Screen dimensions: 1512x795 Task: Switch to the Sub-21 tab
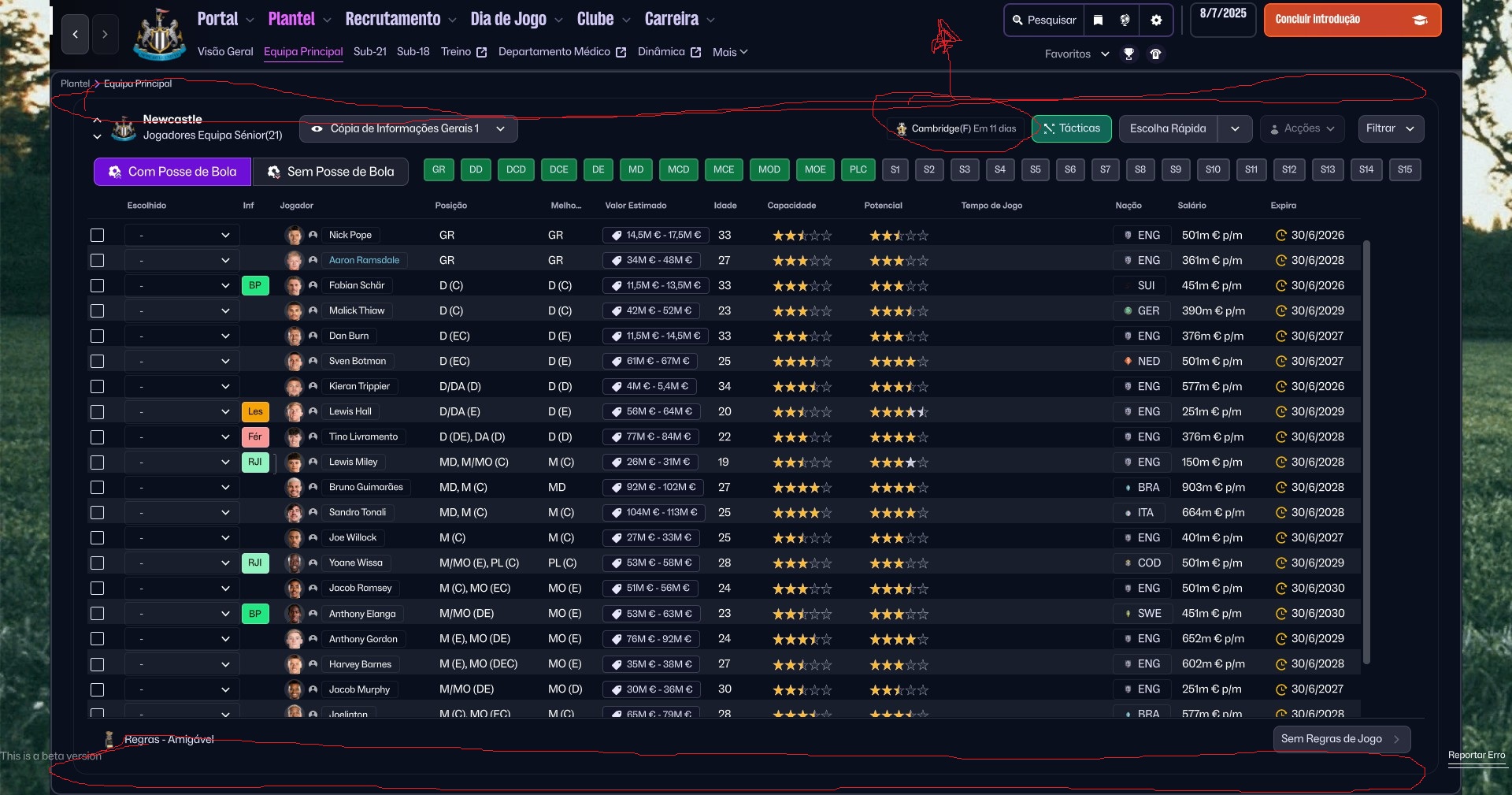(x=370, y=51)
